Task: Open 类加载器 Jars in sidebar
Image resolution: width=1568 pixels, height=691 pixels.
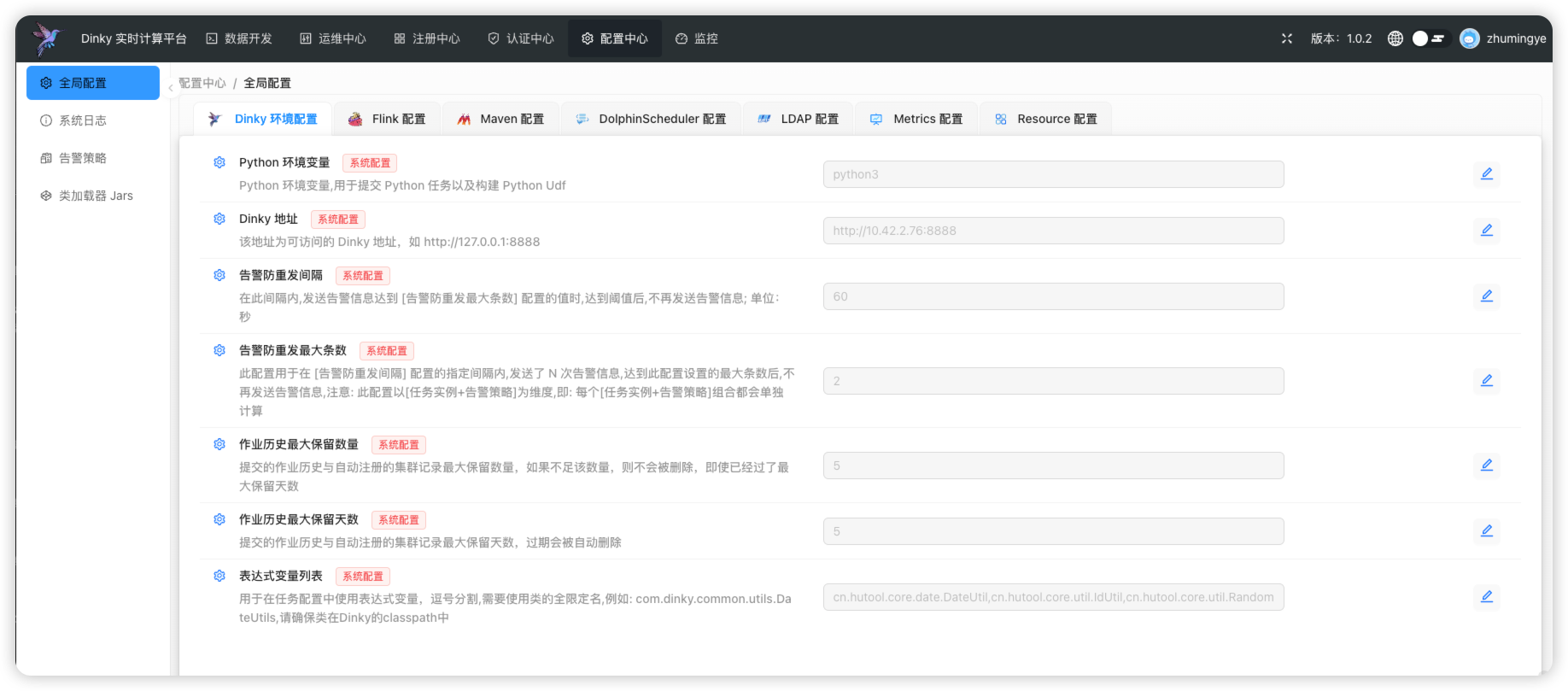Action: (x=93, y=196)
